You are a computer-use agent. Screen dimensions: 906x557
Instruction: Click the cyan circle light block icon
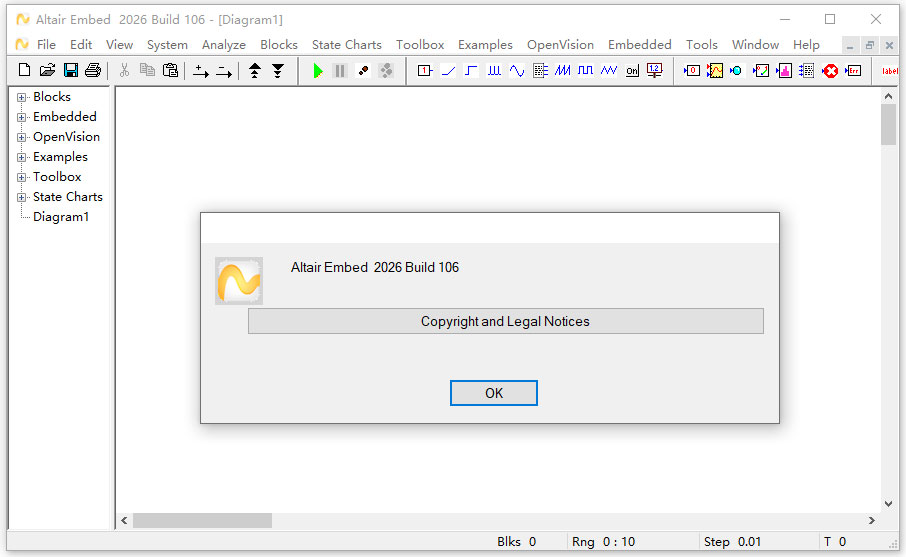click(x=736, y=70)
